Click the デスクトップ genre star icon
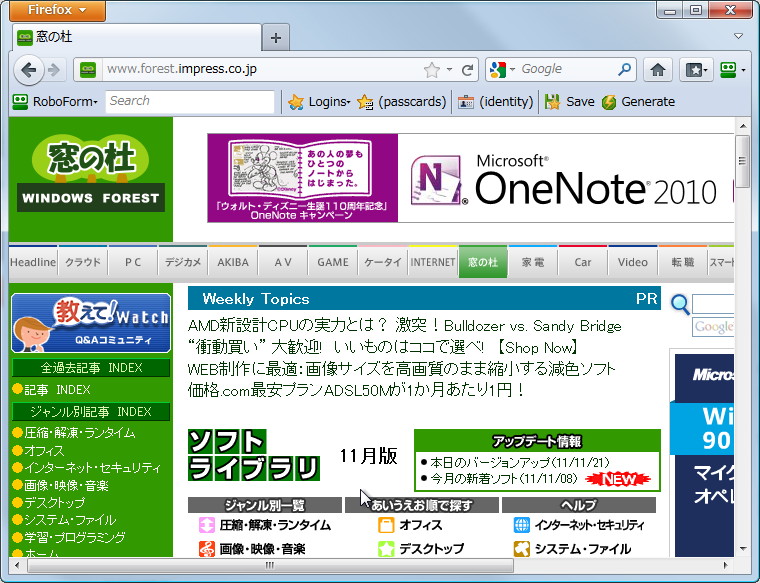Viewport: 760px width, 583px height. point(386,549)
